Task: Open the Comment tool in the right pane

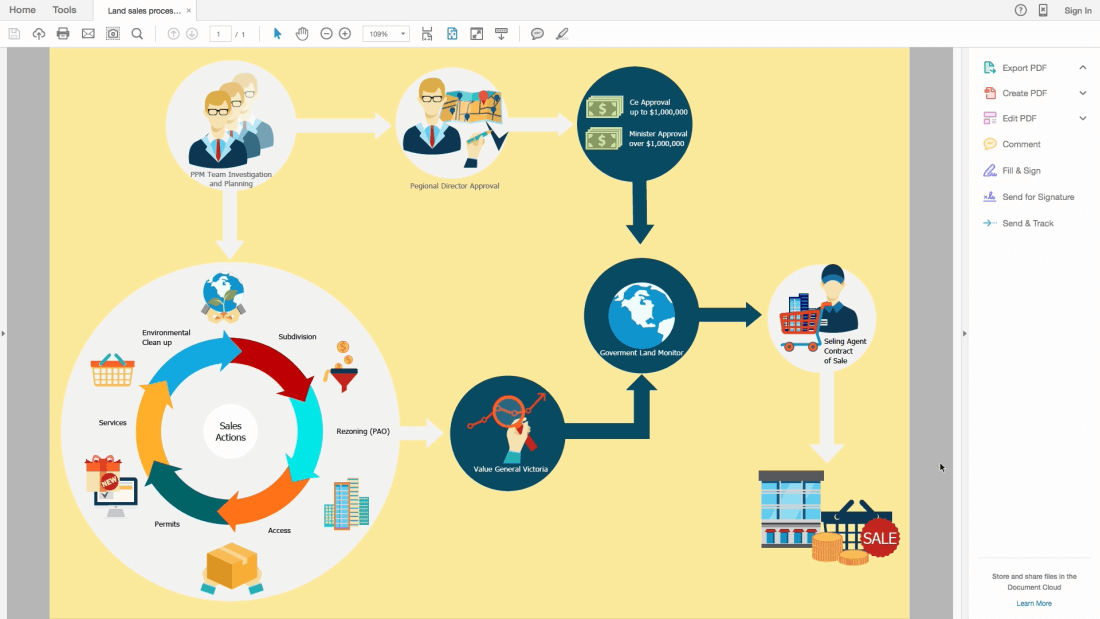Action: pos(1021,144)
